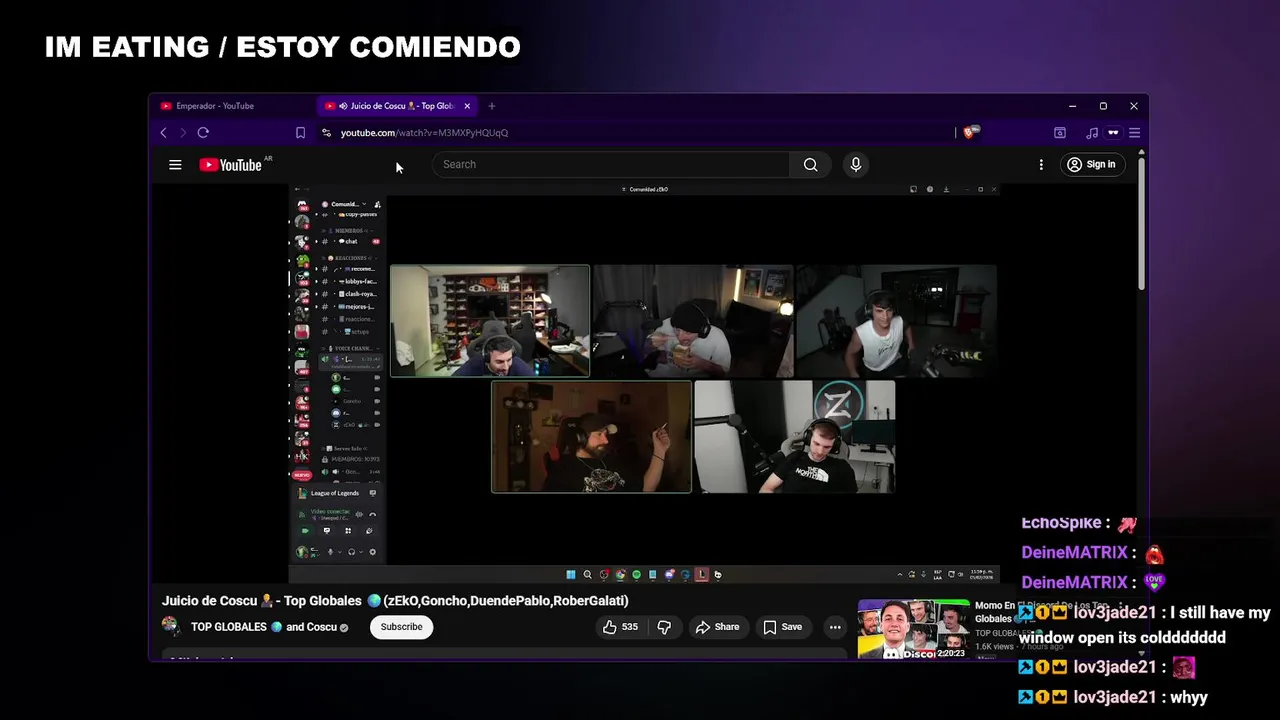The width and height of the screenshot is (1280, 720).
Task: Open Spotify from the video's taskbar
Action: [636, 575]
